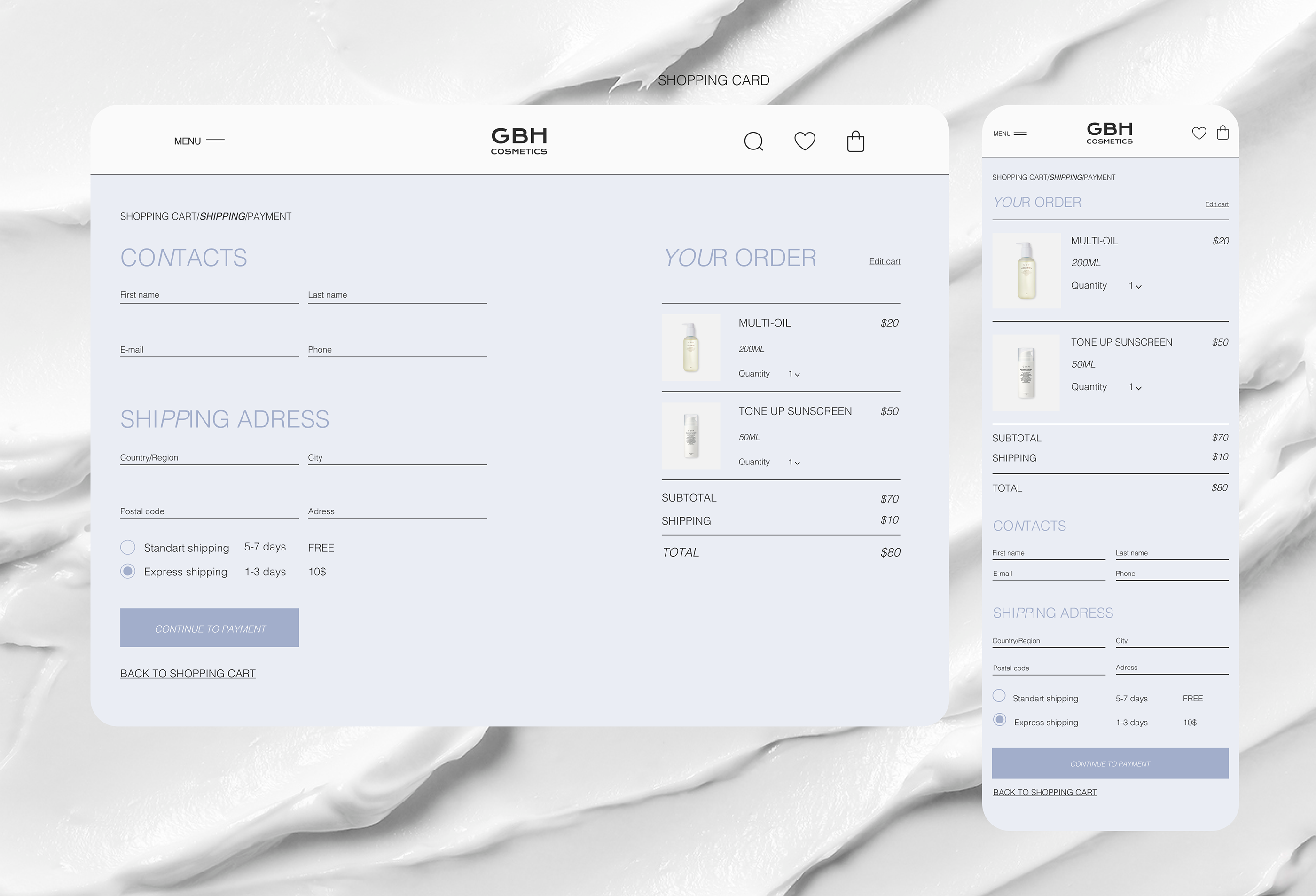The width and height of the screenshot is (1316, 896).
Task: Expand Multi-Oil quantity dropdown in mobile view
Action: point(1135,286)
